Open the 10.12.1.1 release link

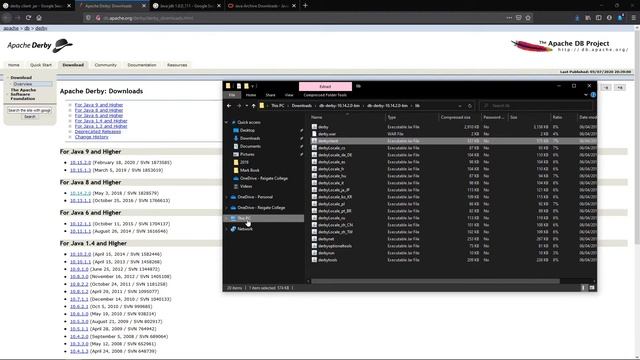tap(80, 224)
